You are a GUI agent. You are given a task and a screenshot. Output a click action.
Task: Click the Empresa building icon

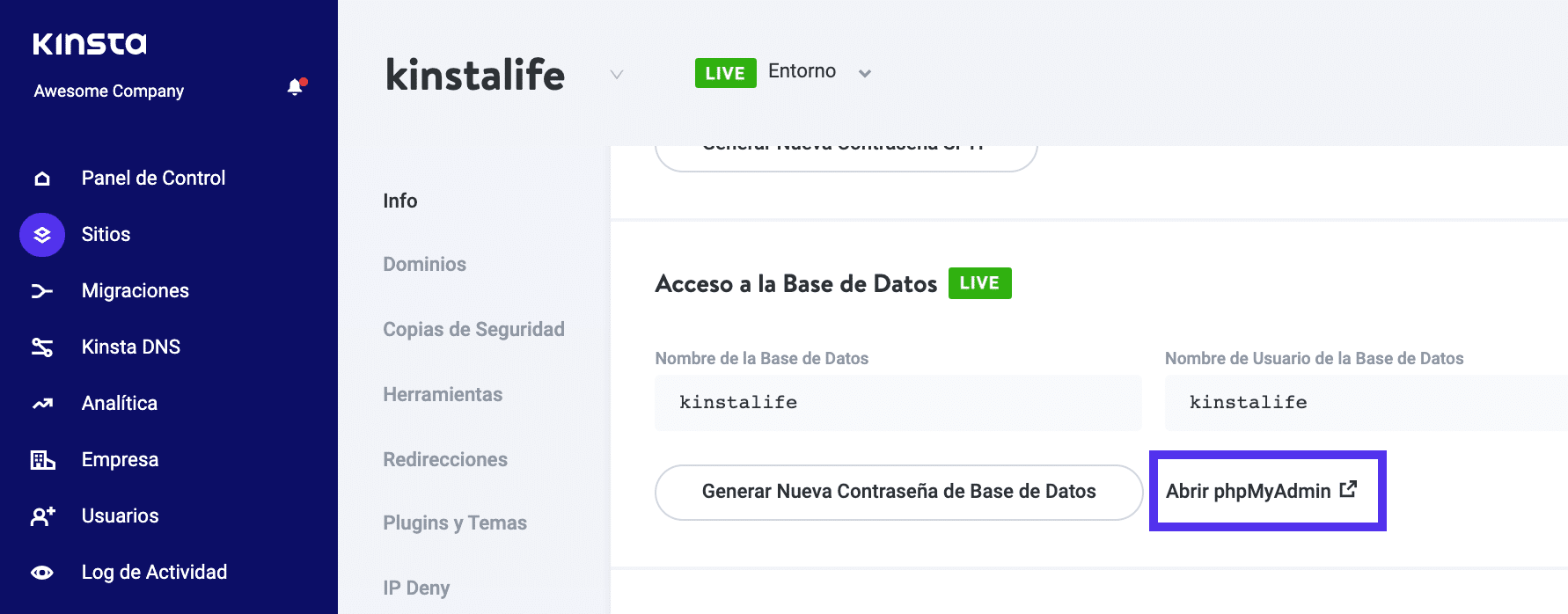[x=42, y=460]
